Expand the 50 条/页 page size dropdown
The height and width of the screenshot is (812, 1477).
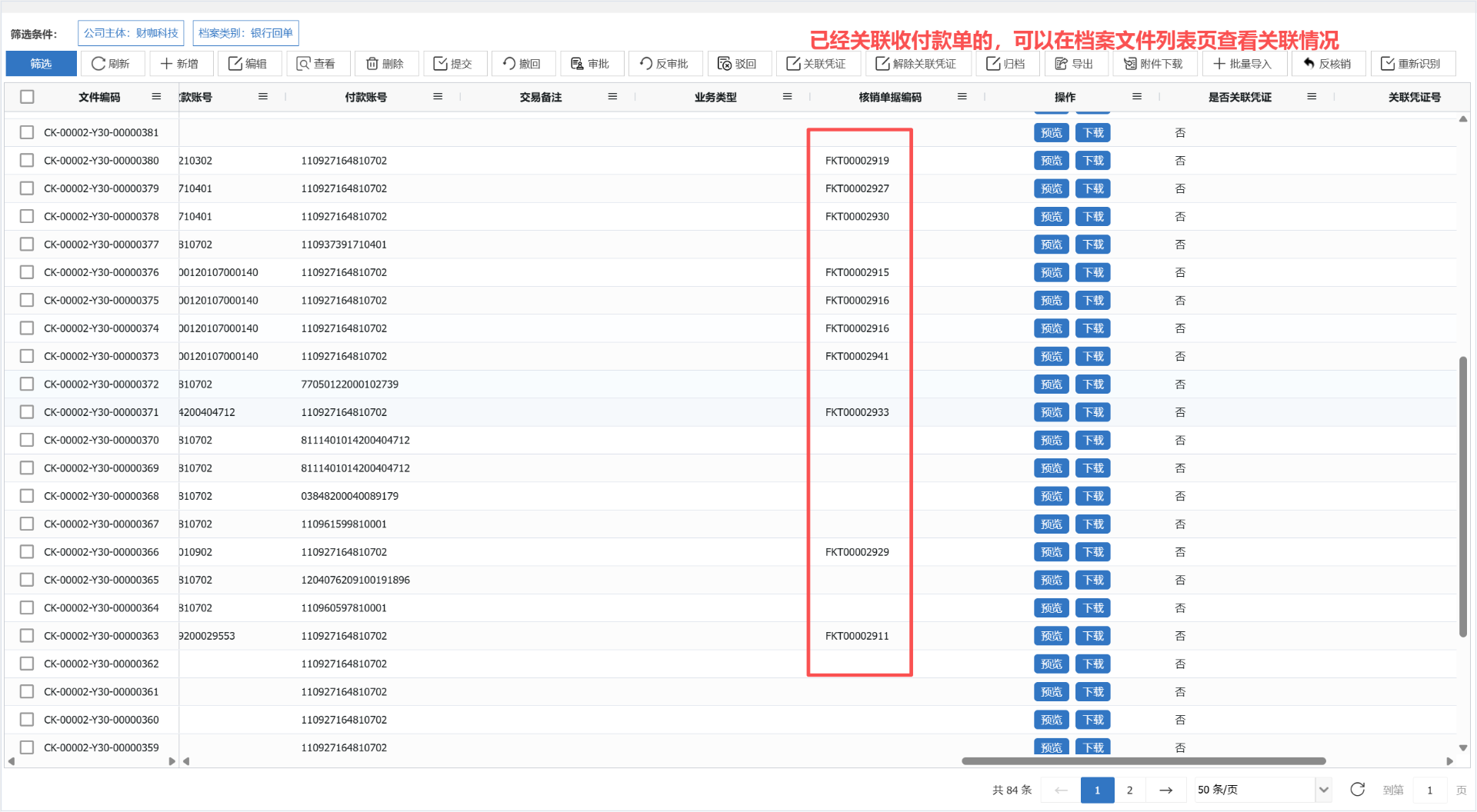[1262, 790]
